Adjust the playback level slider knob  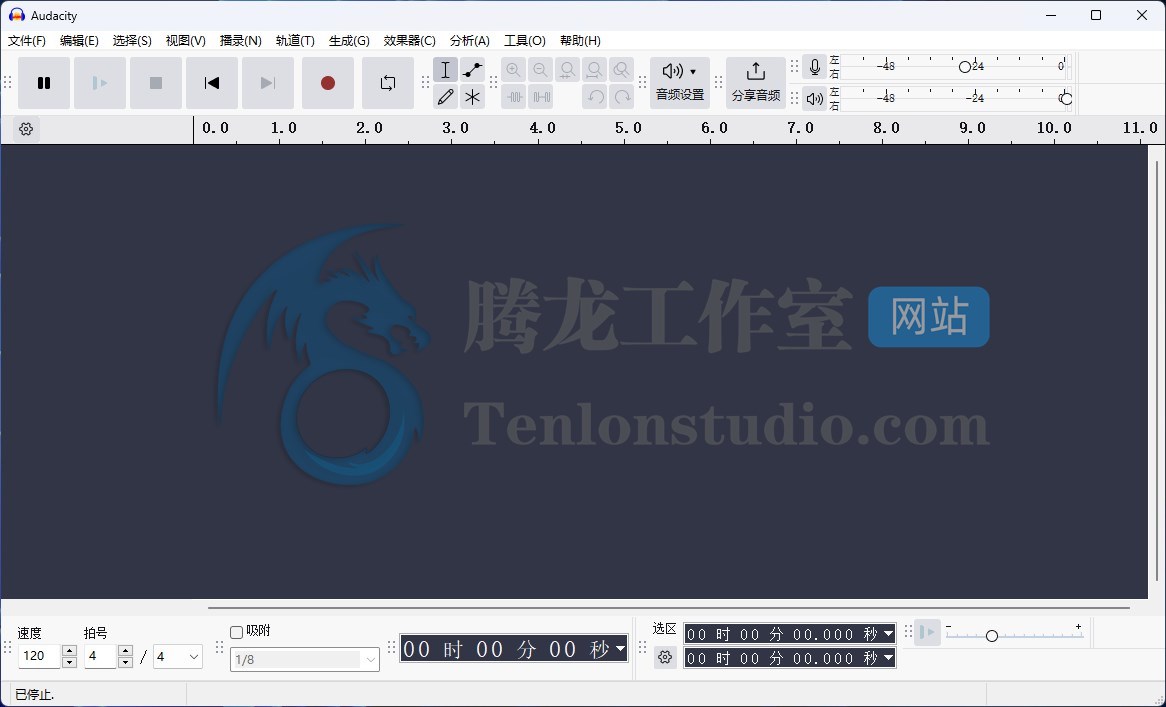[1066, 98]
